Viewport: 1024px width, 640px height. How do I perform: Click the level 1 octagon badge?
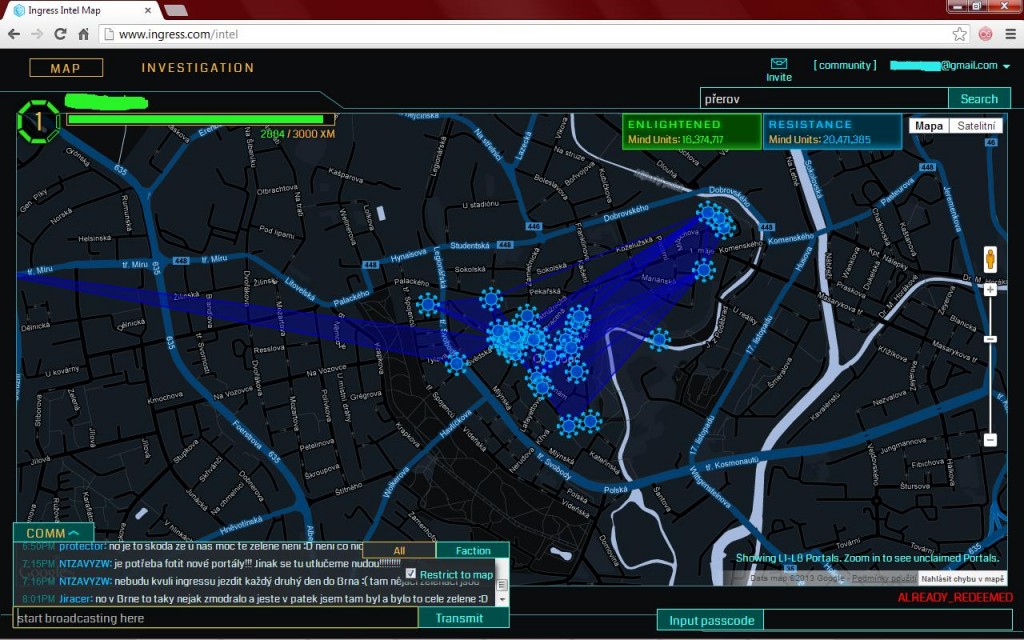(39, 121)
